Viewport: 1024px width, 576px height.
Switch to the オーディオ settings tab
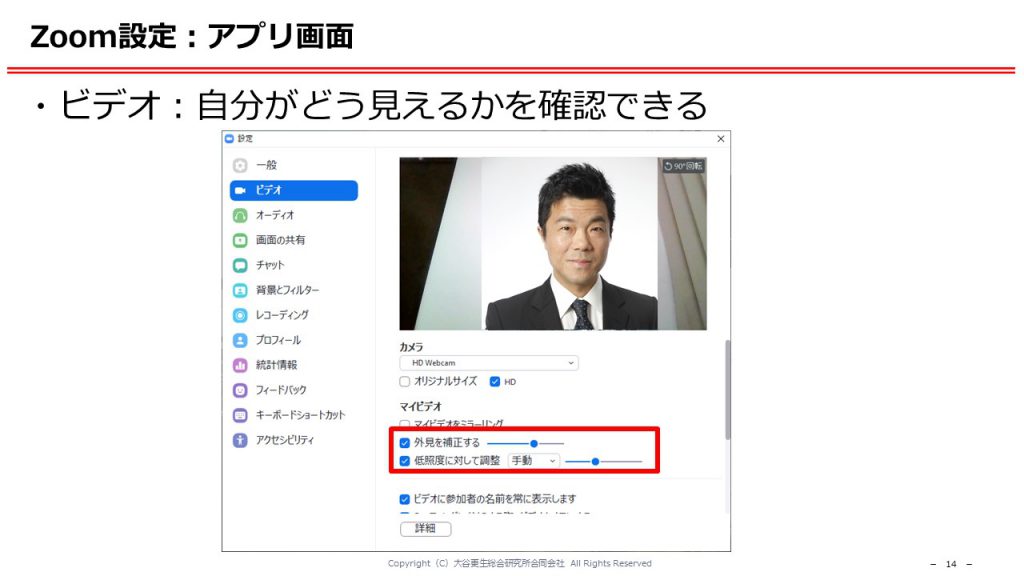point(294,216)
